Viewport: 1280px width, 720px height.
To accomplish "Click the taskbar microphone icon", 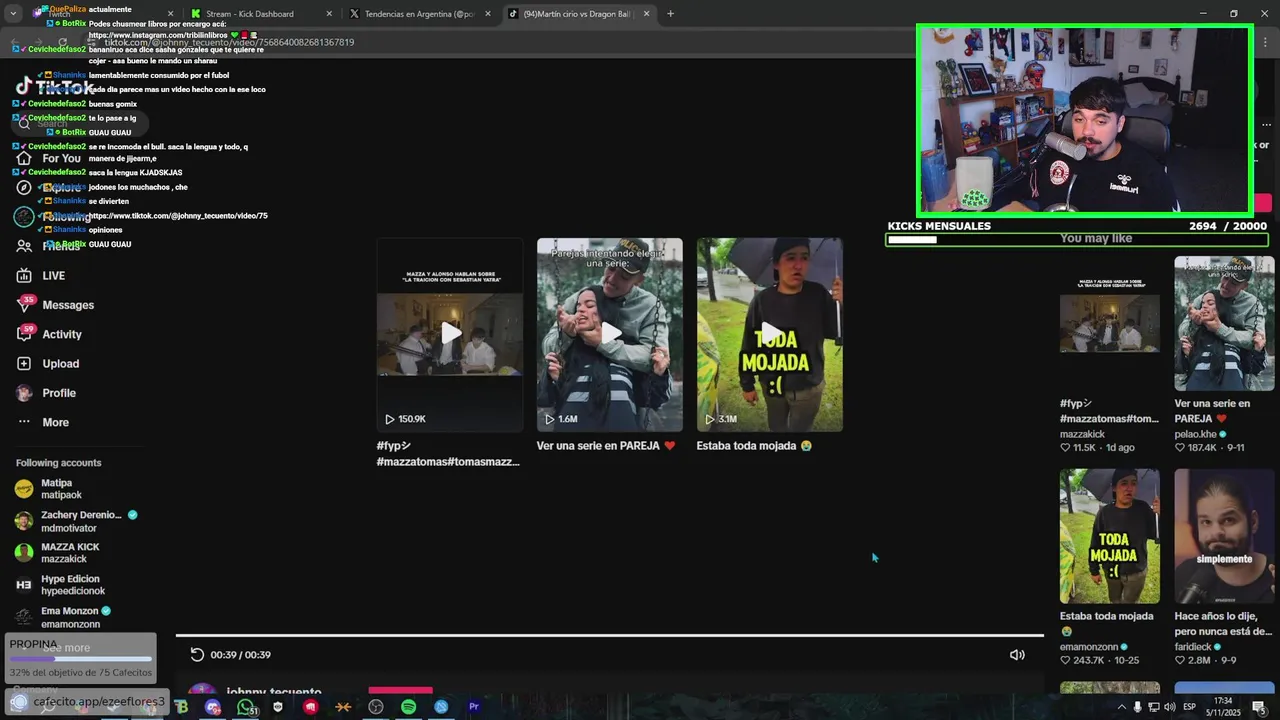I will coord(1138,707).
